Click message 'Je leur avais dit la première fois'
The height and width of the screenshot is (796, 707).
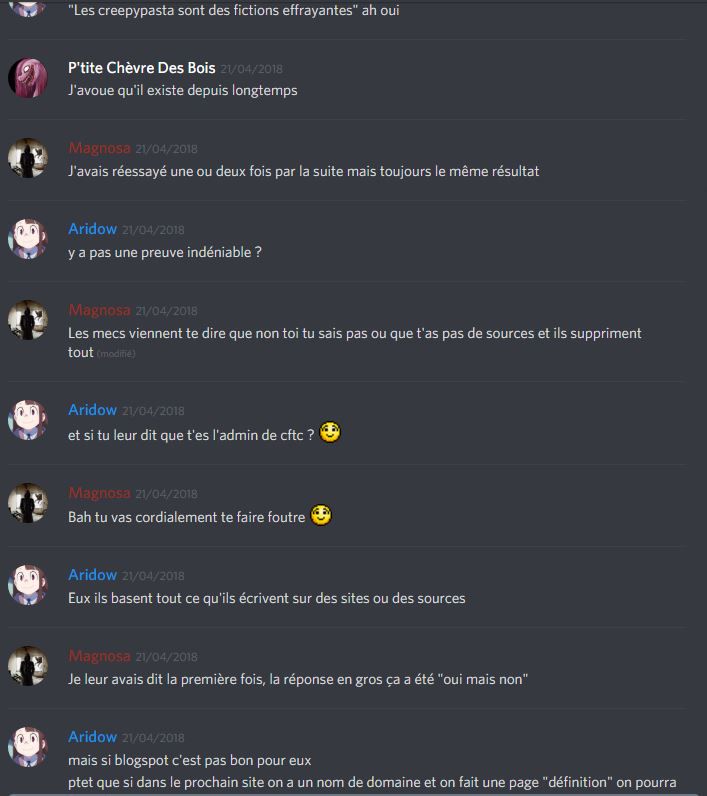click(x=298, y=679)
